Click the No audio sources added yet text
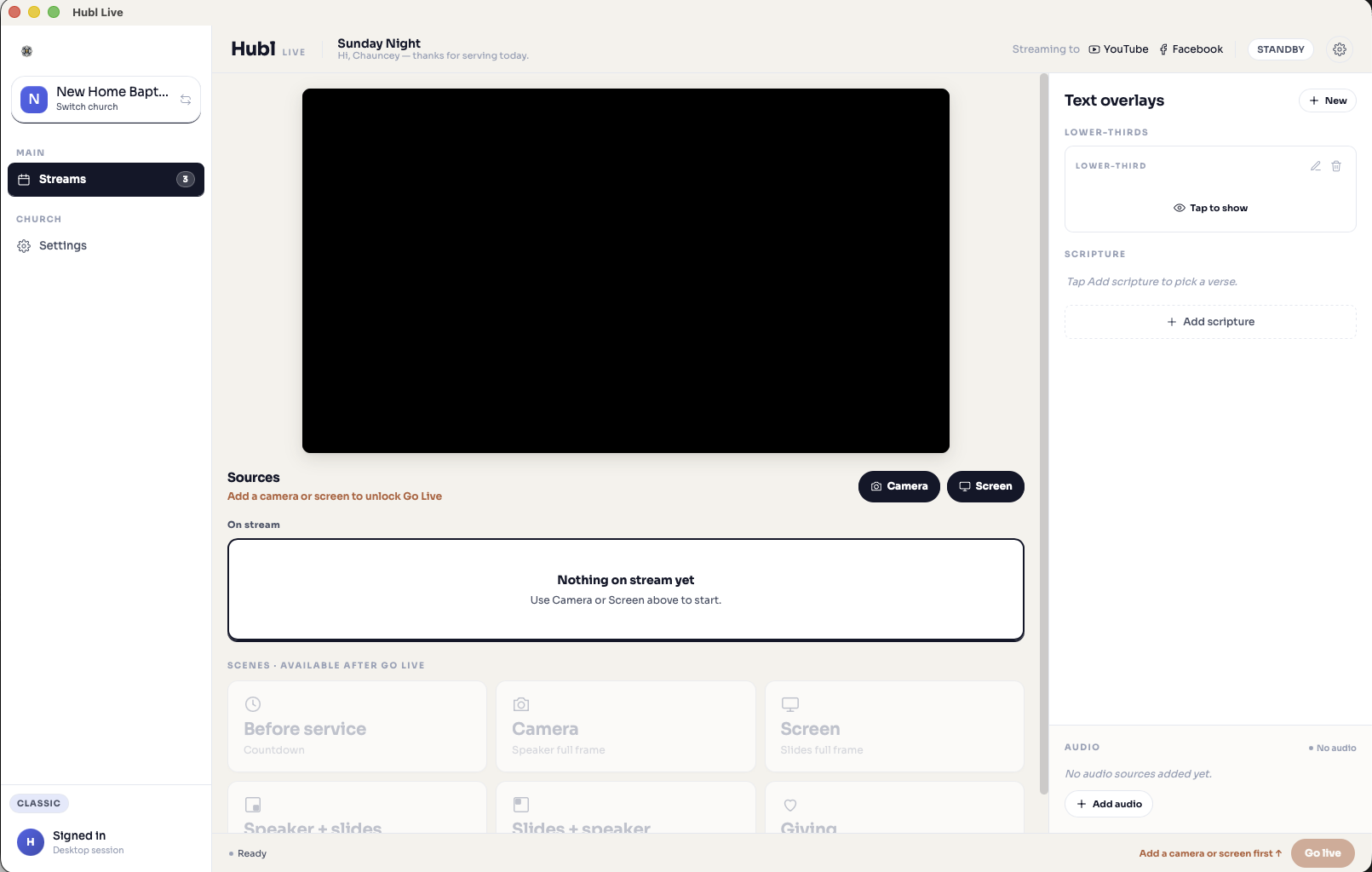This screenshot has height=872, width=1372. click(x=1138, y=774)
